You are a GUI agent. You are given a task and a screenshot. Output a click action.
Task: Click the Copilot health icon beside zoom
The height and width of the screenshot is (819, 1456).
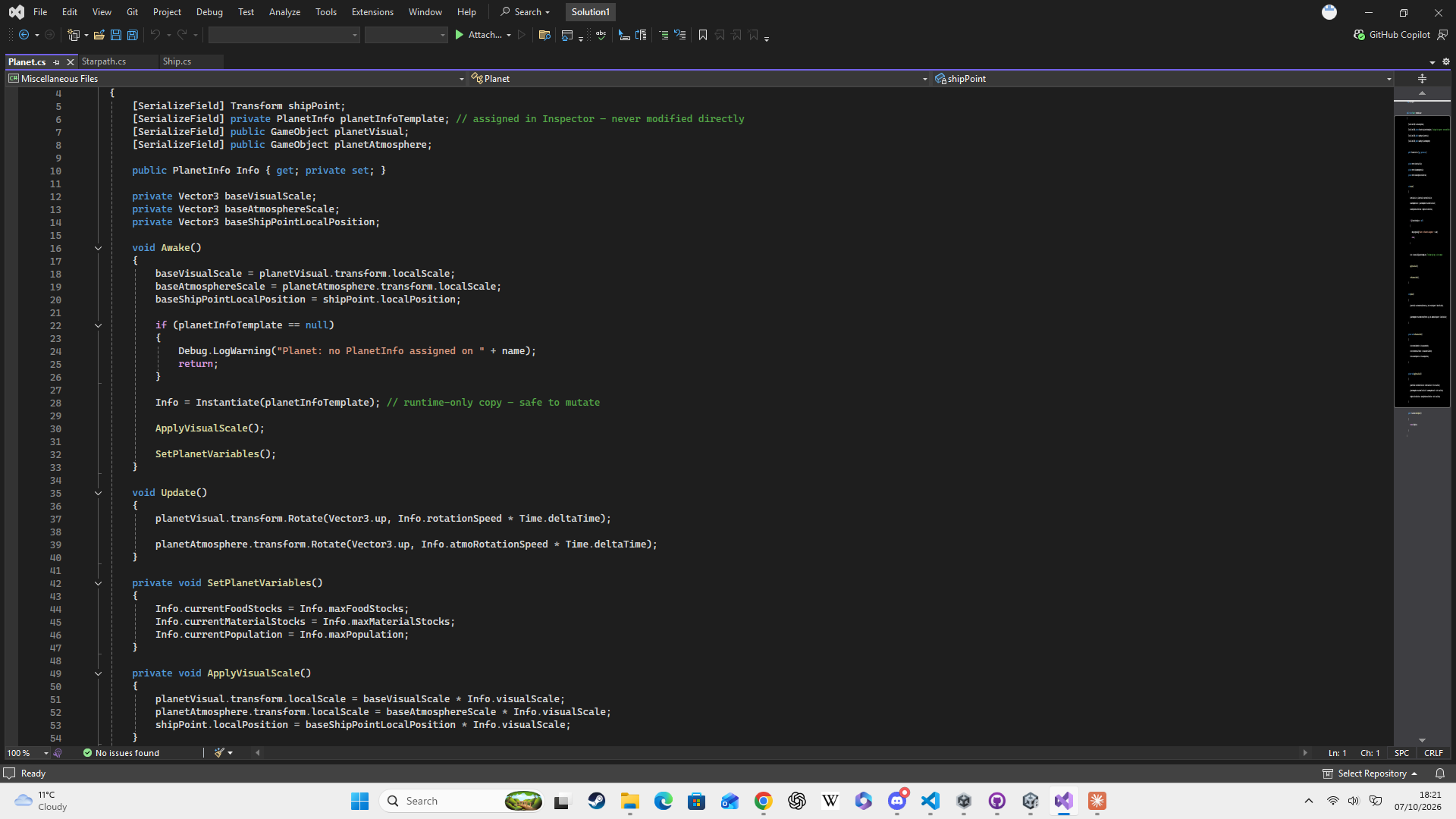(x=58, y=753)
